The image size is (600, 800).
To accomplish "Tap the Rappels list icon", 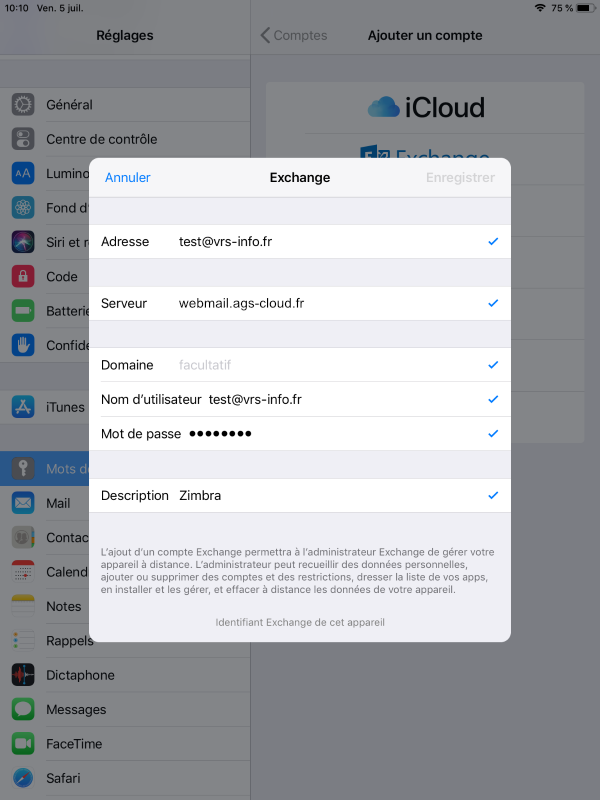I will [x=23, y=640].
